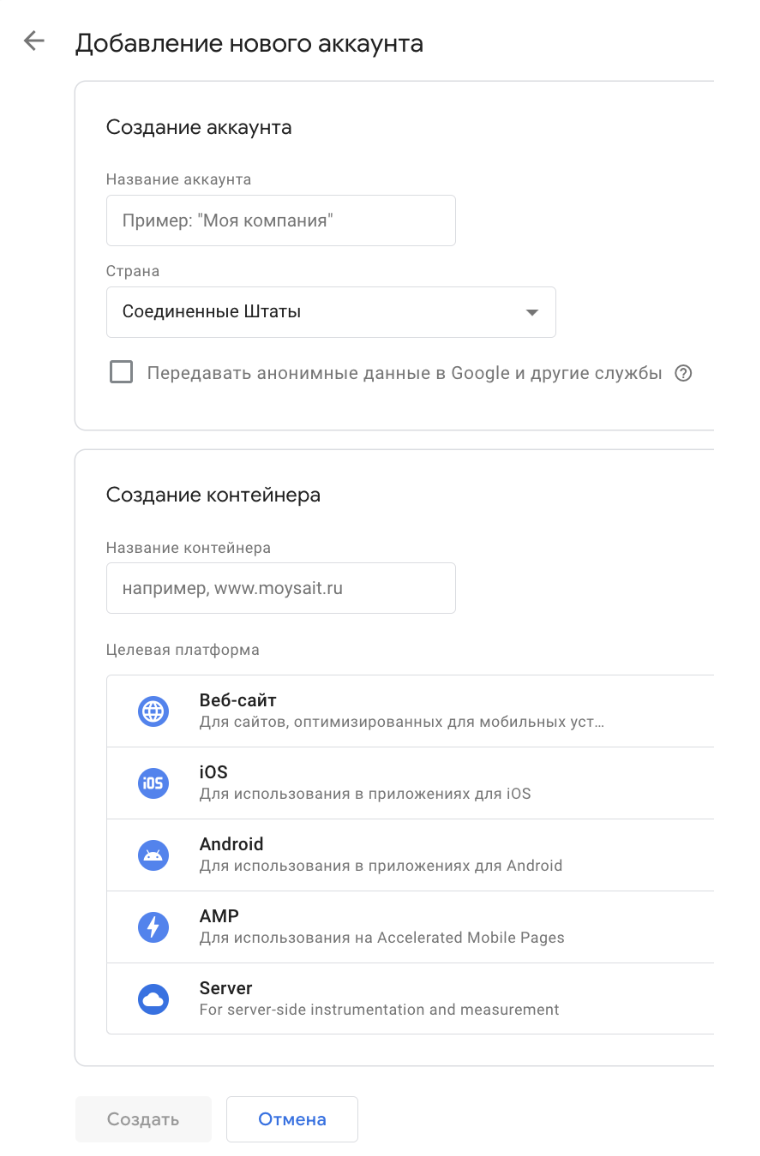The height and width of the screenshot is (1156, 760).
Task: Click the Server cloud icon
Action: (x=153, y=999)
